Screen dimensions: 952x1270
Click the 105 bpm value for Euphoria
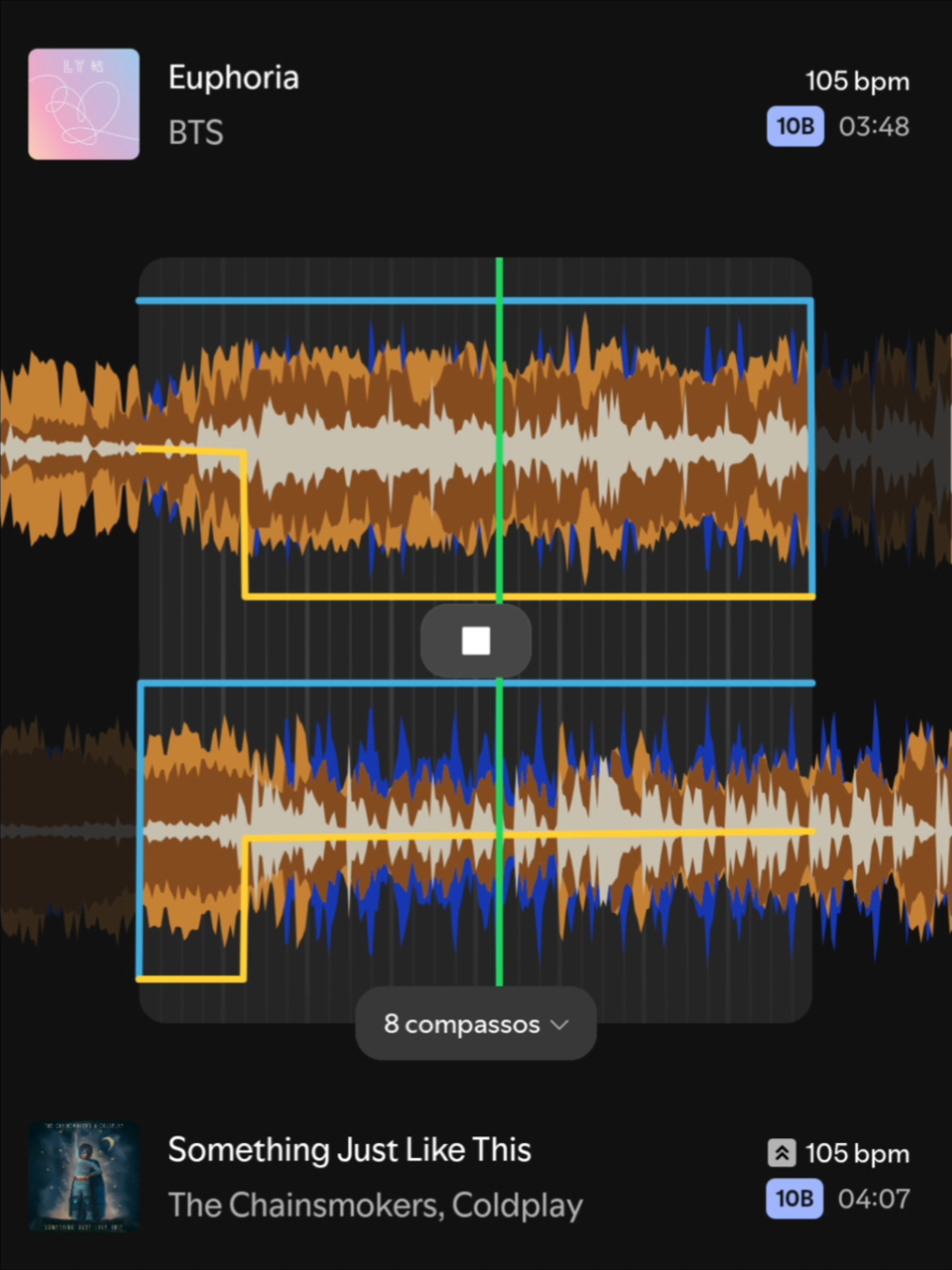(858, 81)
